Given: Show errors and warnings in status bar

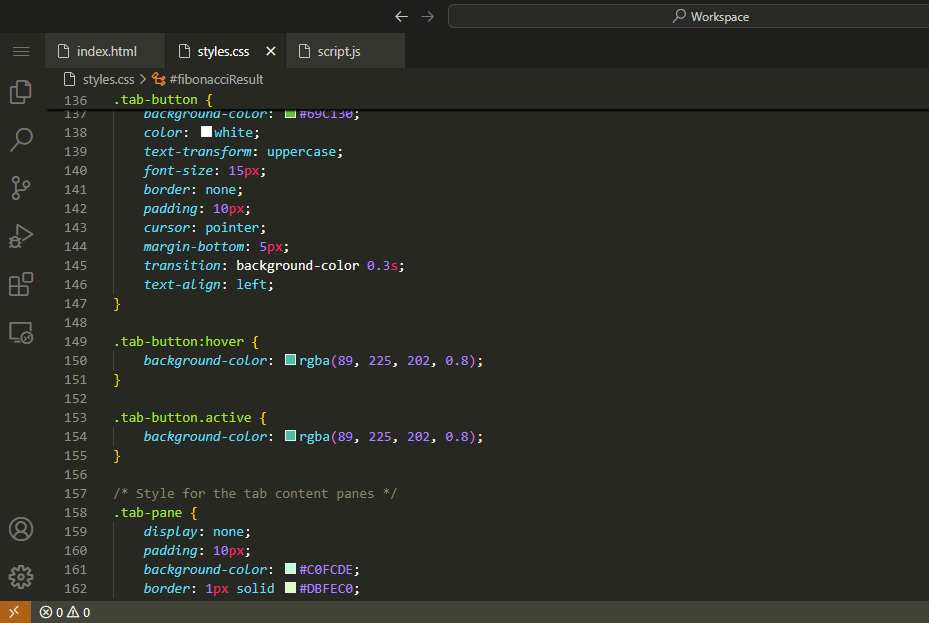Looking at the screenshot, I should (x=65, y=612).
